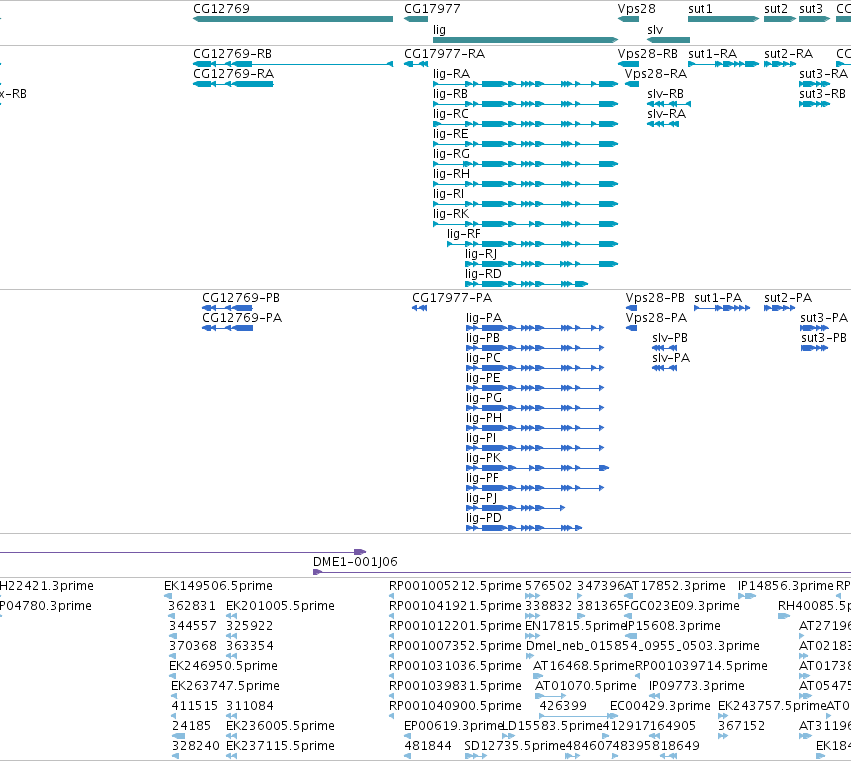Click the DME1-001J06 clone label
The image size is (851, 761).
tap(355, 562)
